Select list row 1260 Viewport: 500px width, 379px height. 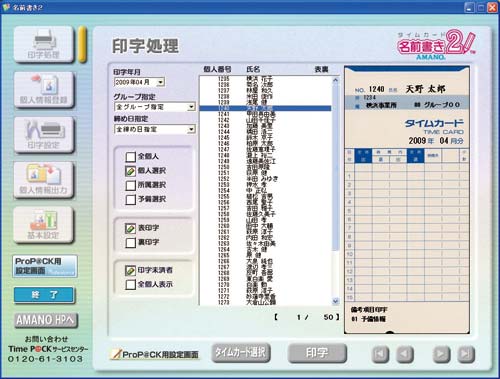pyautogui.click(x=265, y=226)
